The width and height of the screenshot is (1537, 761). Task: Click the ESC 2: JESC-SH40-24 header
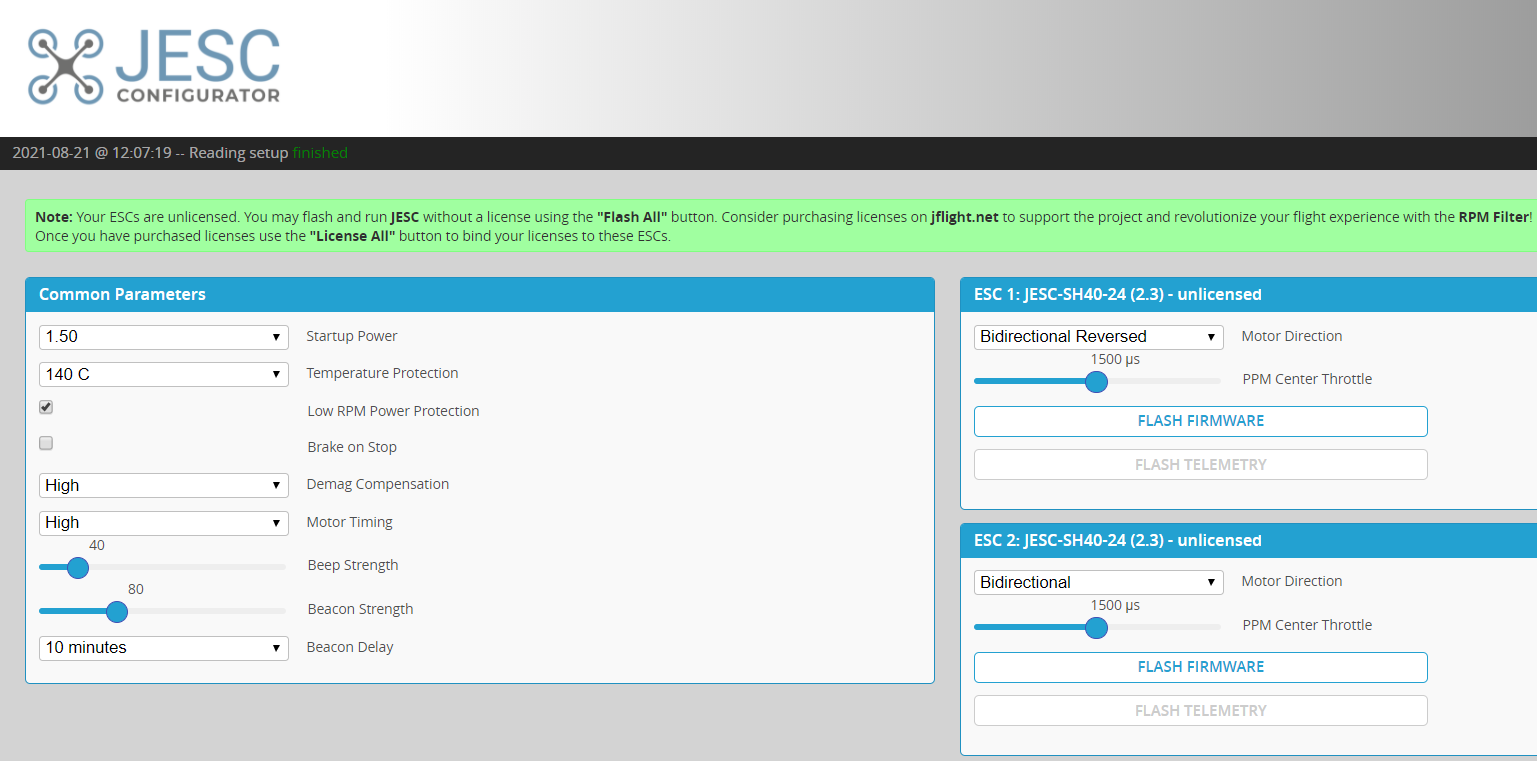click(x=1248, y=540)
